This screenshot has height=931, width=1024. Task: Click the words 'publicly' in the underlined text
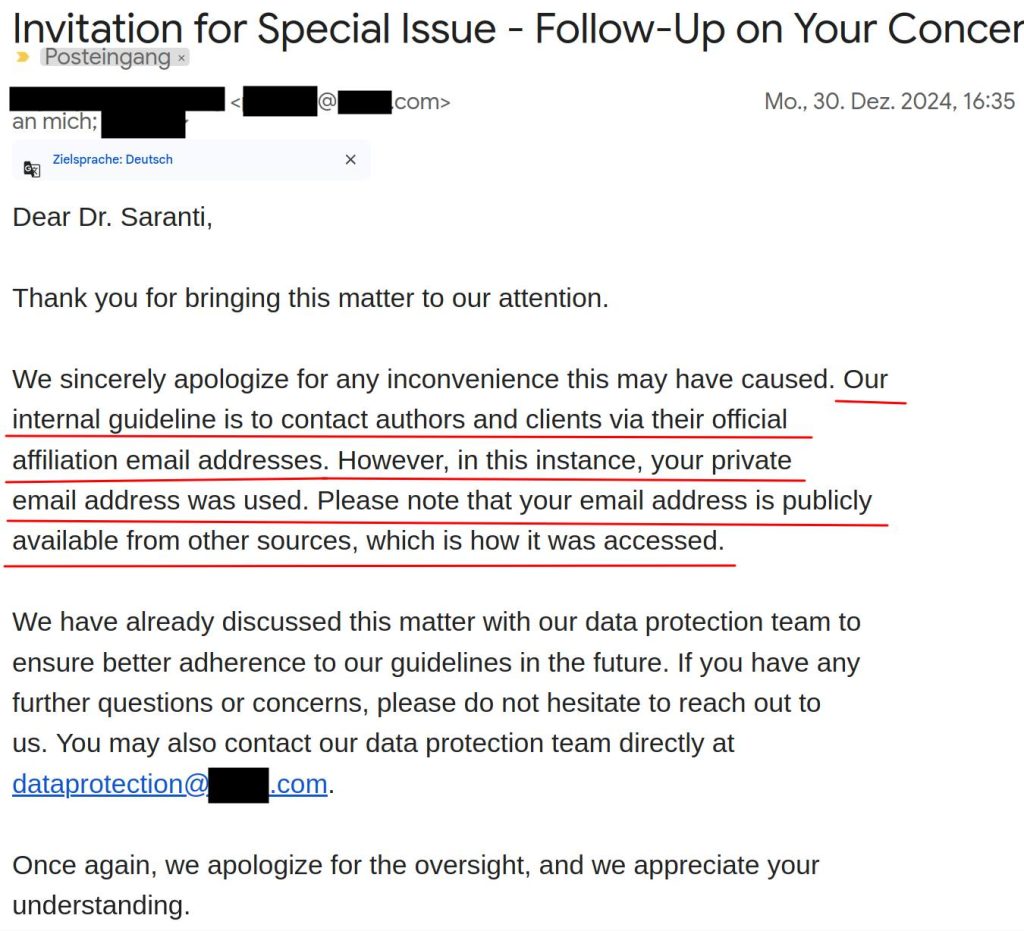pyautogui.click(x=827, y=500)
